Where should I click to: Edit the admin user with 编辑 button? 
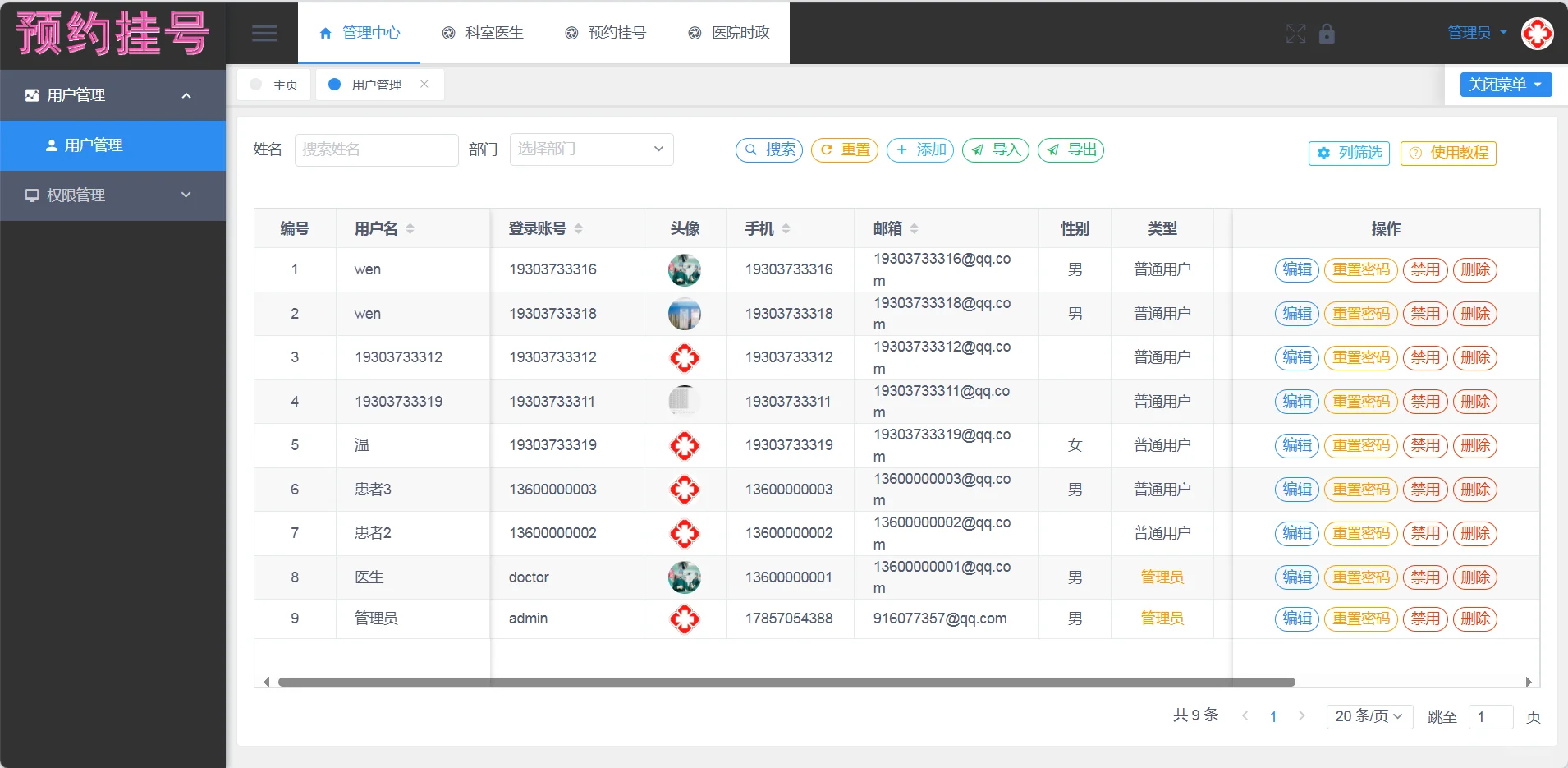pyautogui.click(x=1295, y=619)
